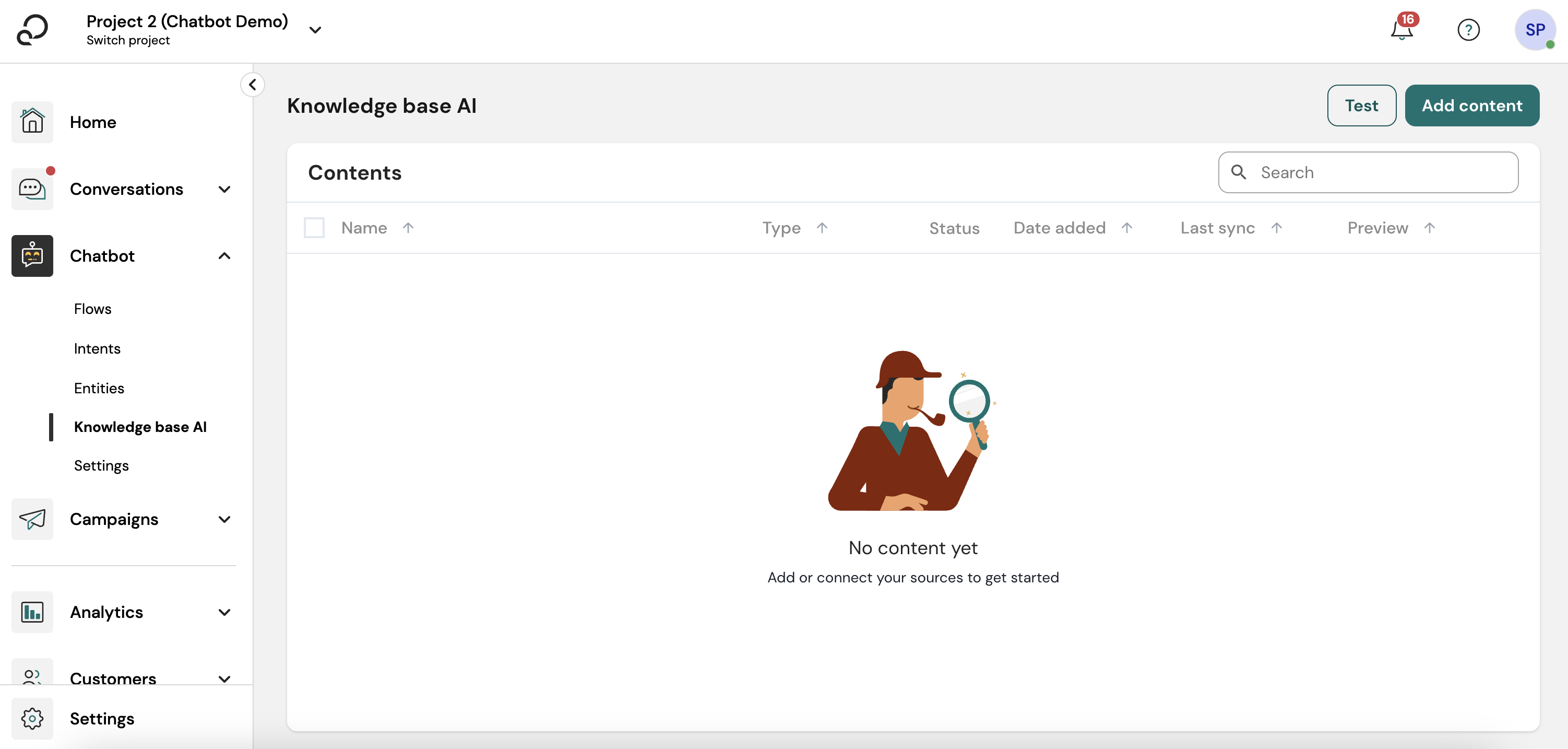Click the company logo in top left corner
1568x749 pixels.
click(32, 30)
